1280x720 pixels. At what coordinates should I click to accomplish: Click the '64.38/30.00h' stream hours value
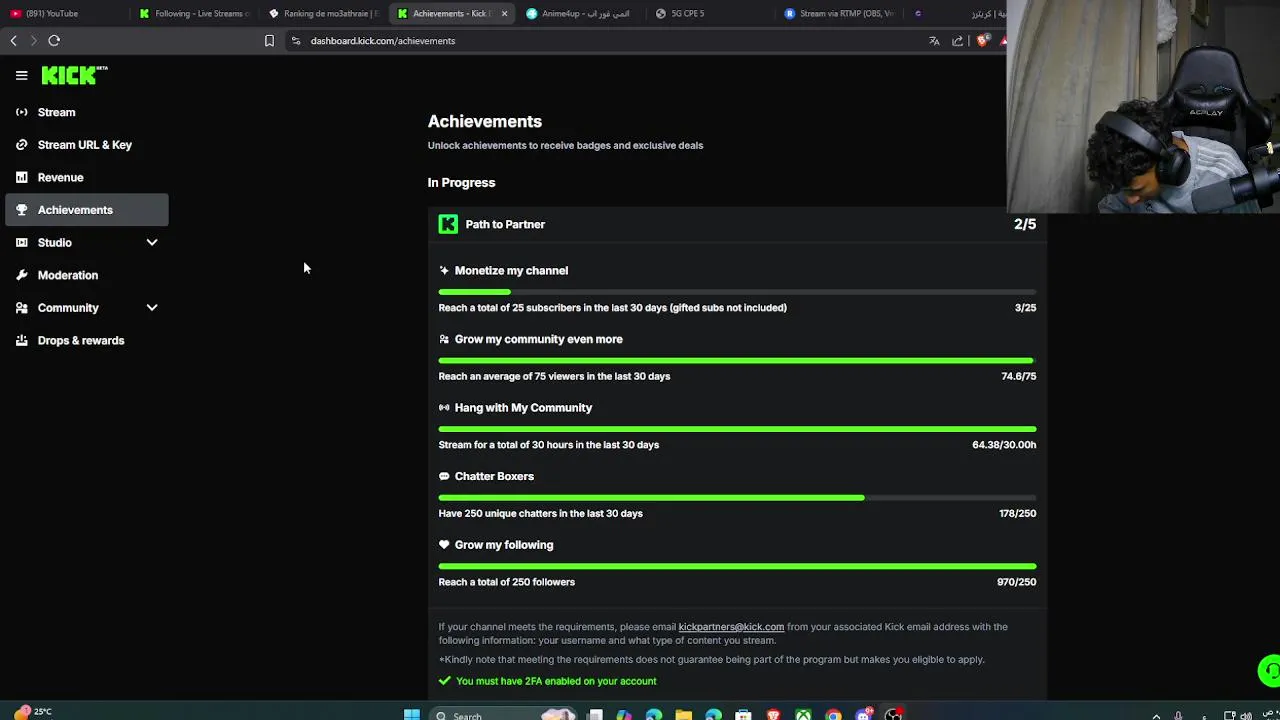point(1004,445)
